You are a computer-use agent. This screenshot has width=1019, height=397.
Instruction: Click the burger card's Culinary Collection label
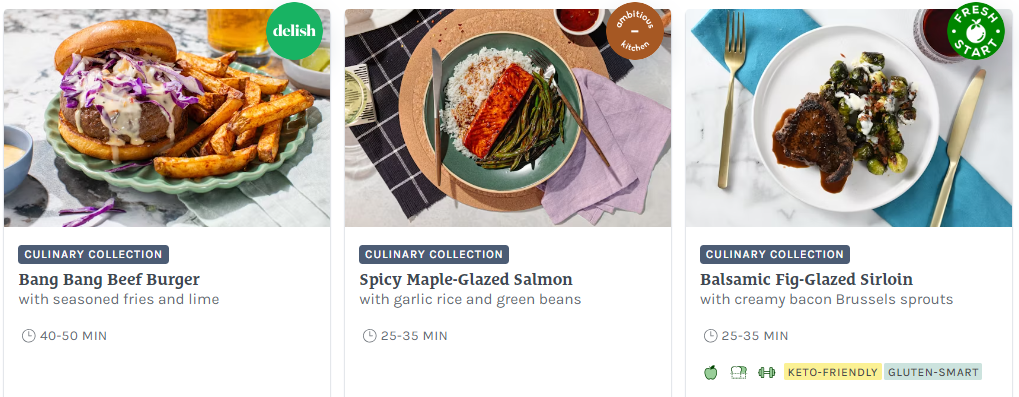click(94, 255)
